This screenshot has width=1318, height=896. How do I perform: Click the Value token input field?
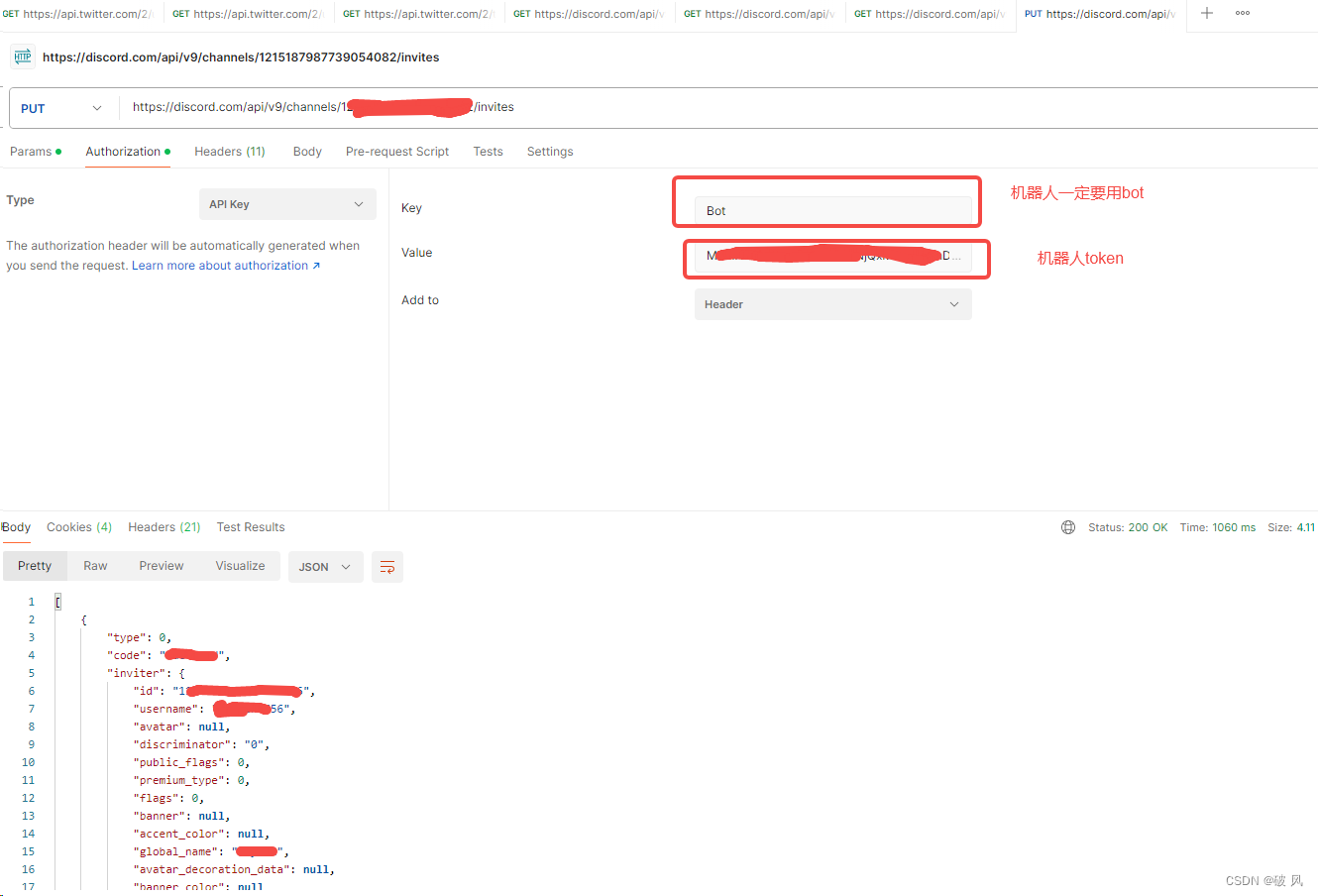(832, 256)
